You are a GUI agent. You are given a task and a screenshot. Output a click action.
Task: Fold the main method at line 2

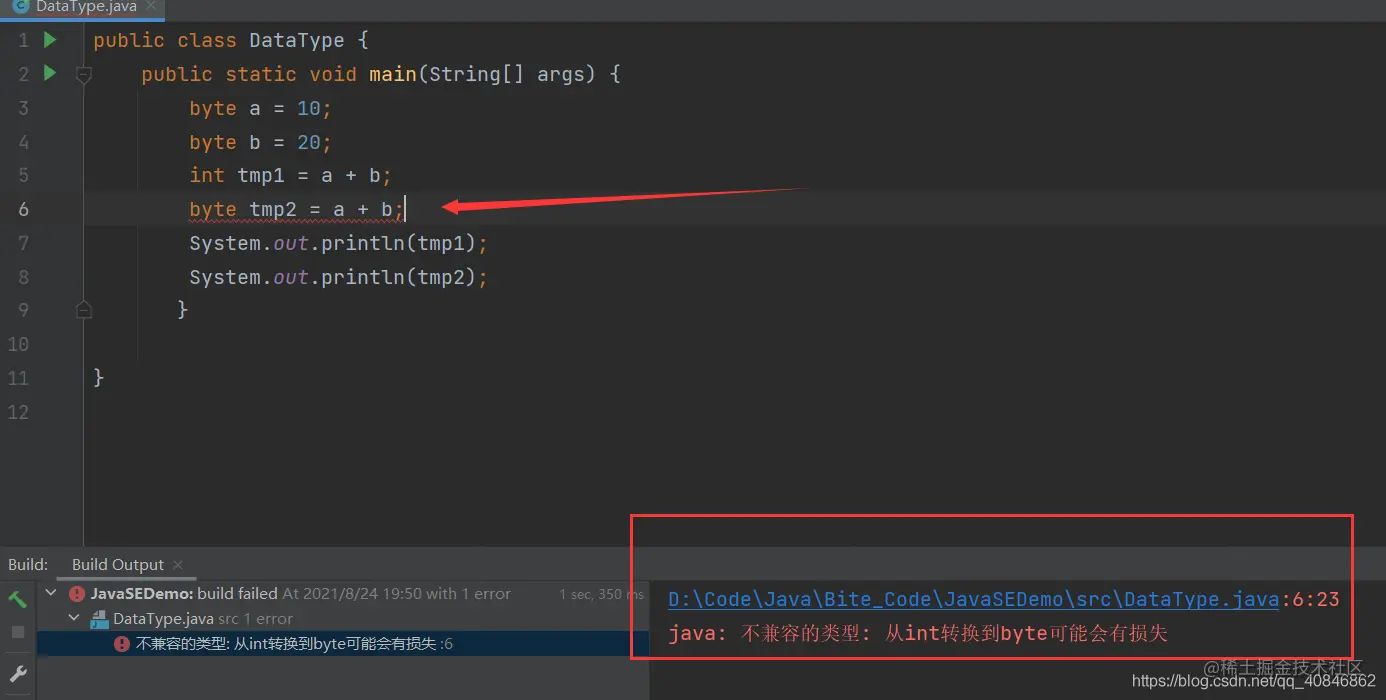tap(84, 74)
